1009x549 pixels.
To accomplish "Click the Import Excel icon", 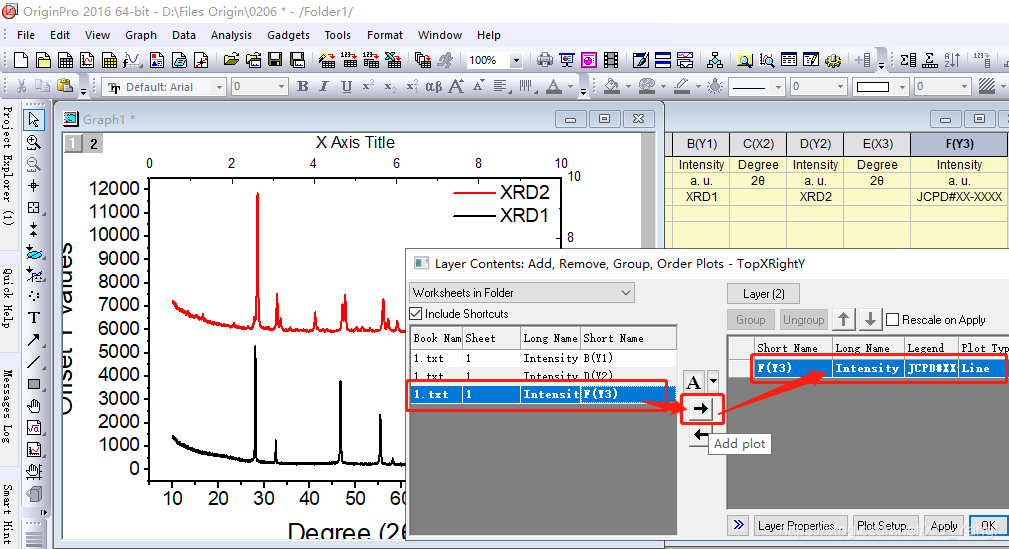I will click(393, 60).
